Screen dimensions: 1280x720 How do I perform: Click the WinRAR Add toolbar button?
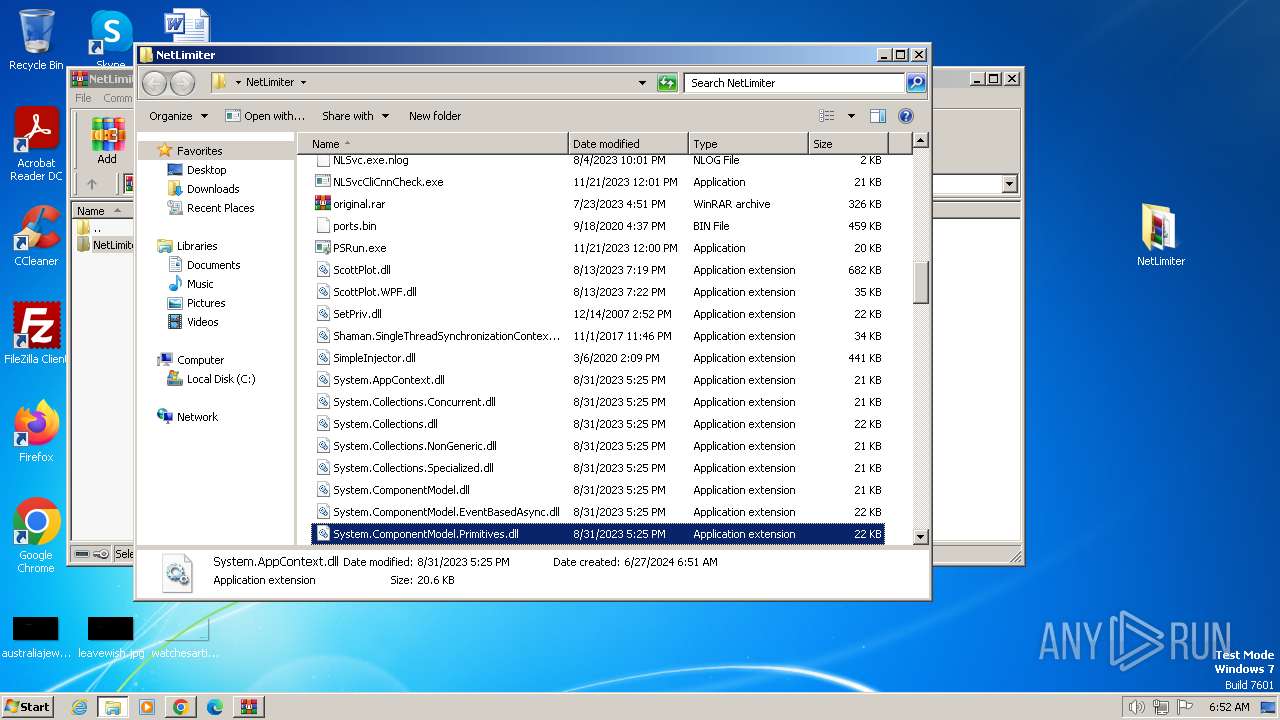tap(107, 141)
